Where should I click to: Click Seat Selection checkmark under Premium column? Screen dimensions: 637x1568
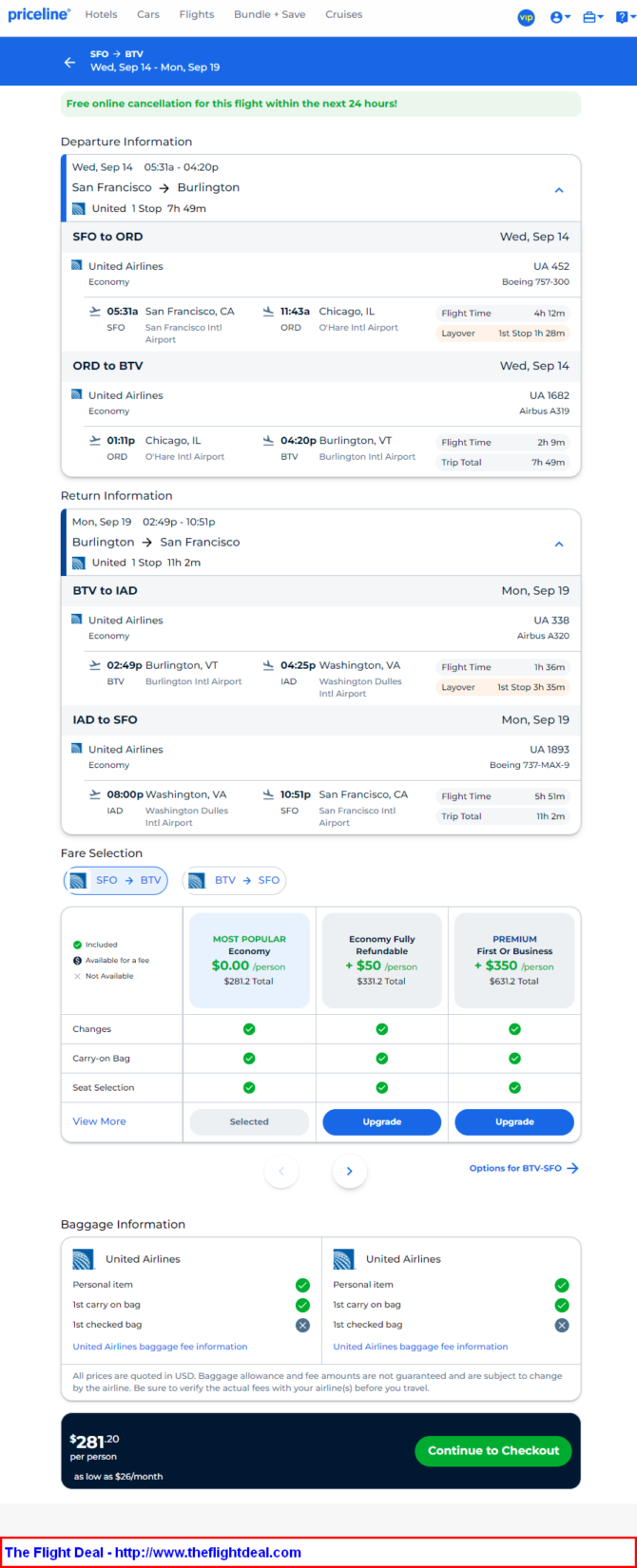click(x=514, y=1087)
